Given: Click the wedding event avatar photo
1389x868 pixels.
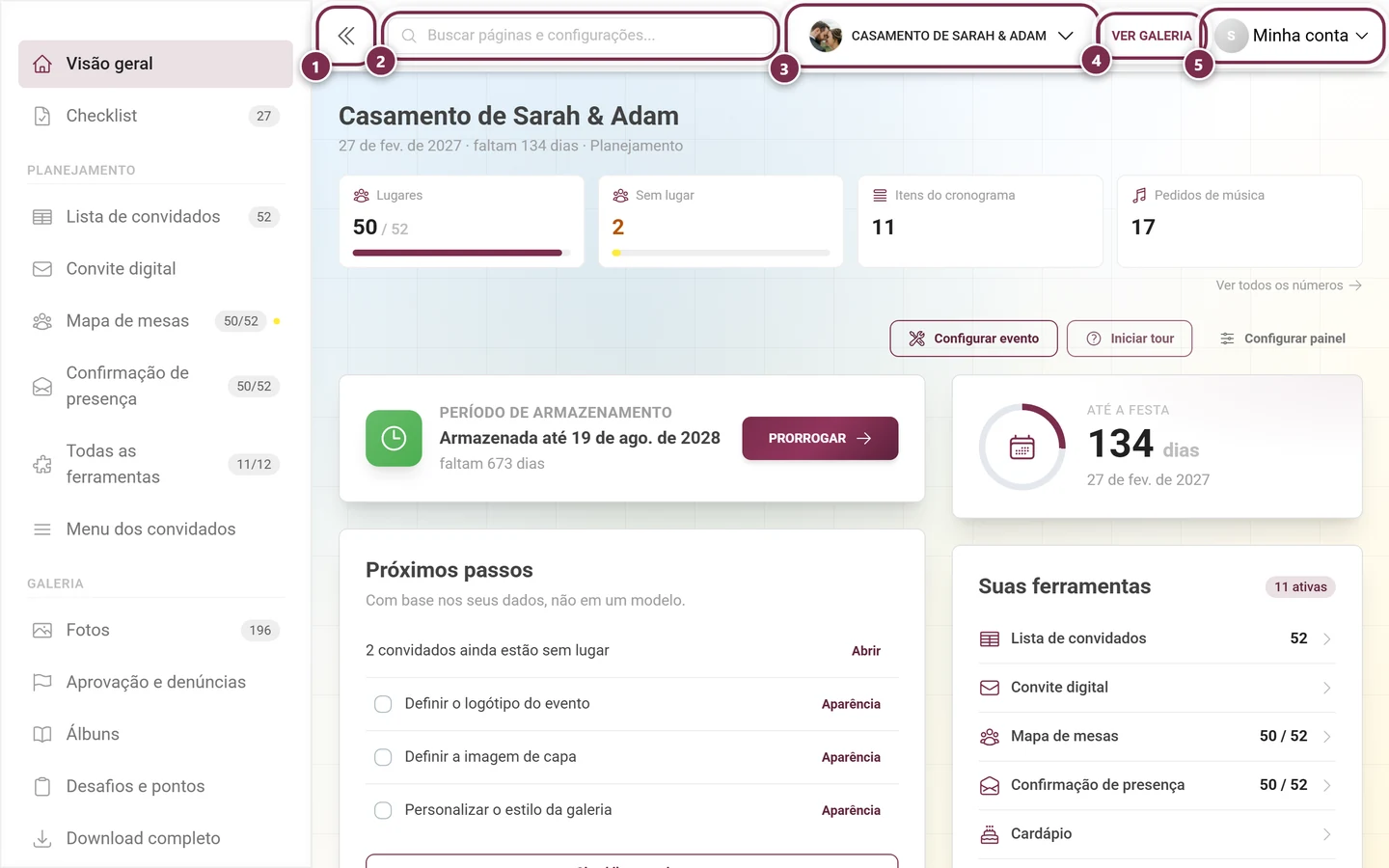Looking at the screenshot, I should click(826, 36).
